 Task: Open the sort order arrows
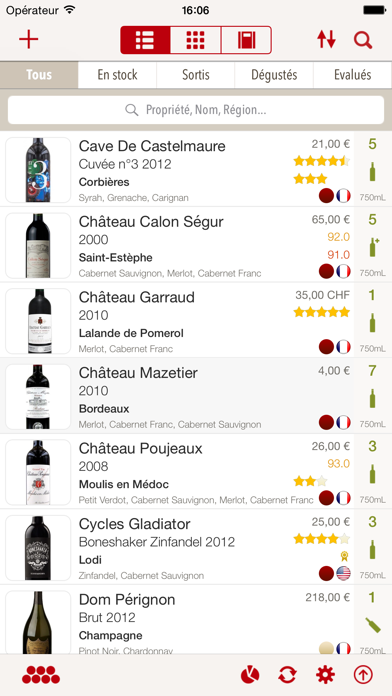click(x=326, y=40)
